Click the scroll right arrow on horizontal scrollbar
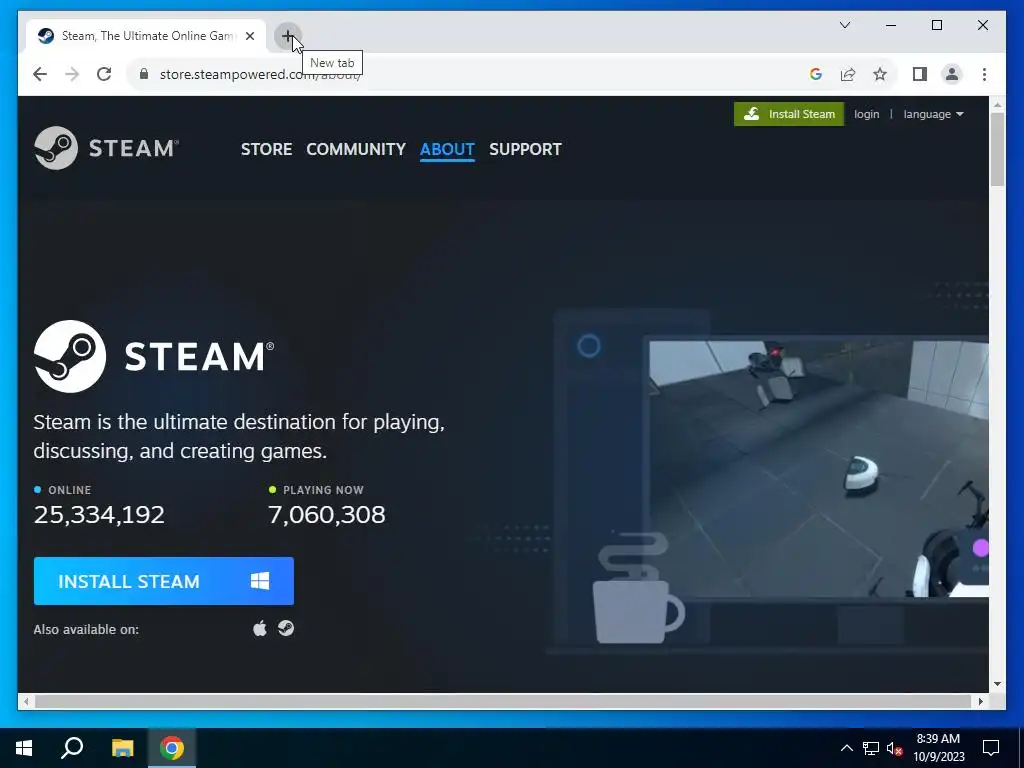The image size is (1024, 768). tap(980, 701)
